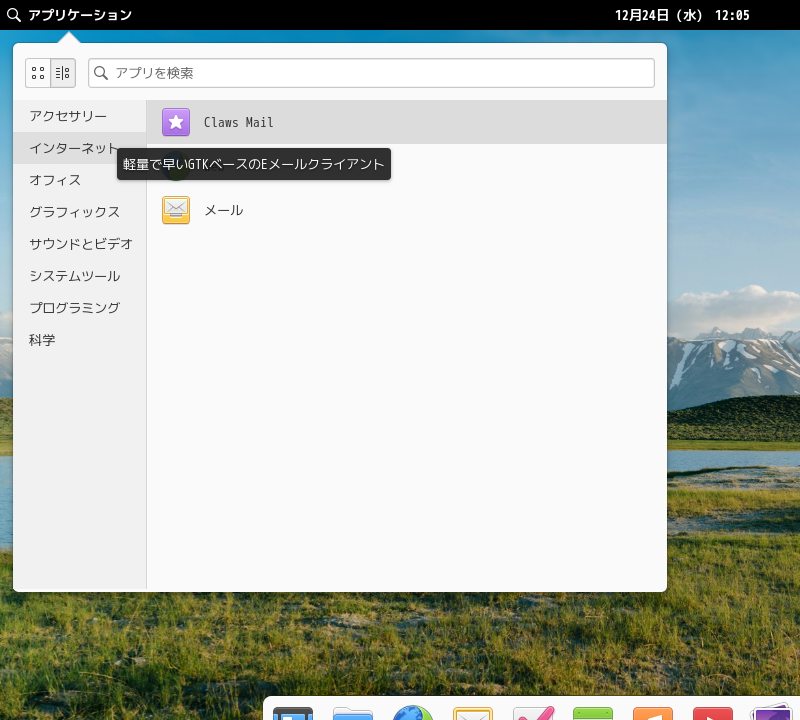Image resolution: width=800 pixels, height=720 pixels.
Task: Open the システムツール category
Action: (74, 276)
